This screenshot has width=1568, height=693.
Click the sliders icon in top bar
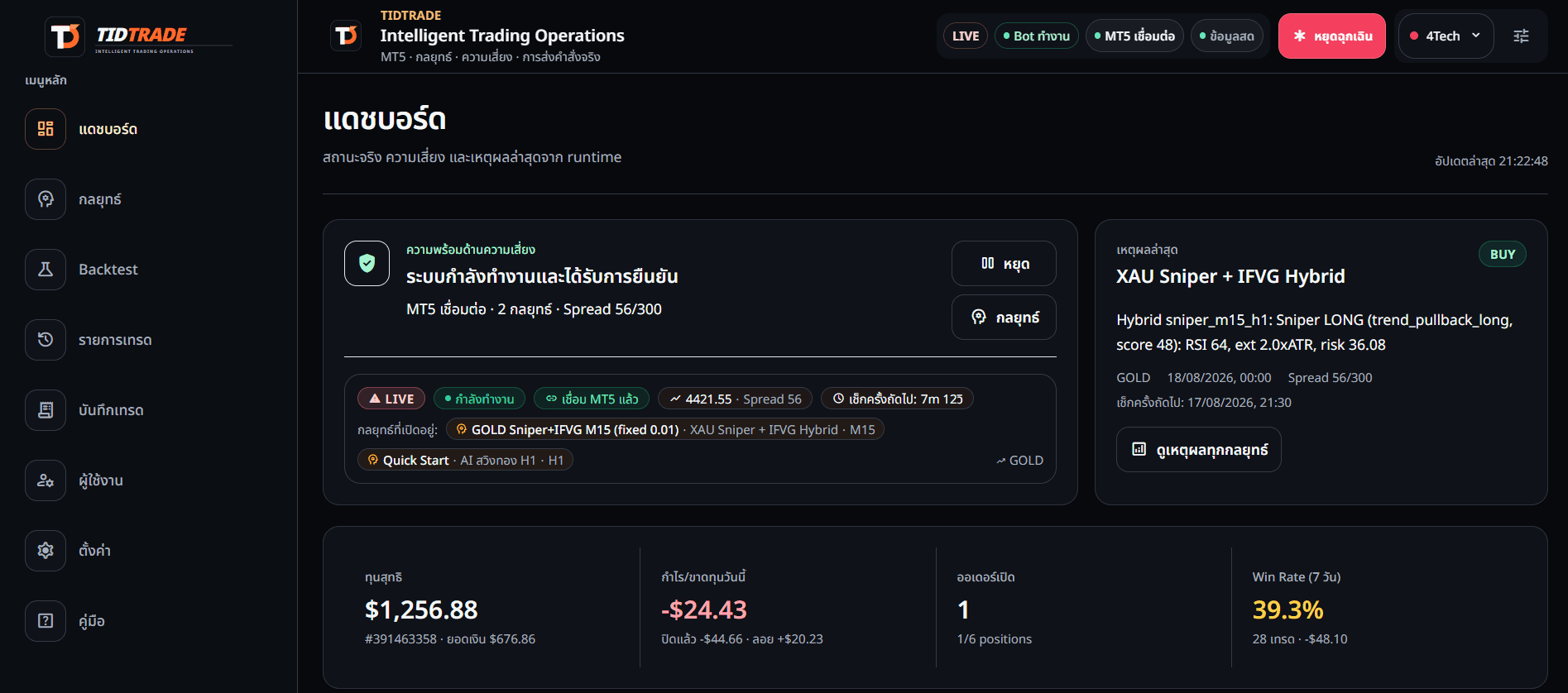pos(1521,36)
